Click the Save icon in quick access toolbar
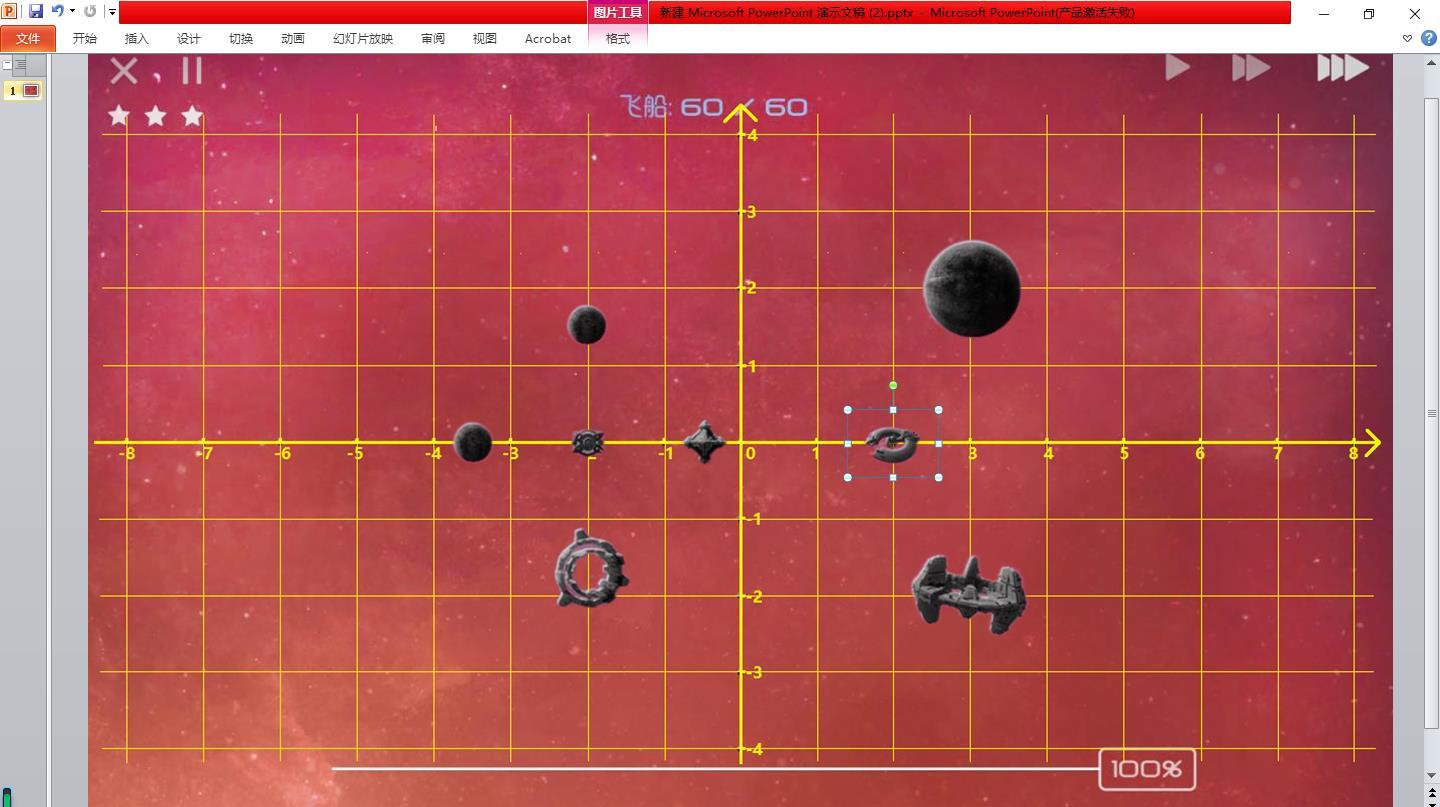The height and width of the screenshot is (807, 1440). point(36,12)
